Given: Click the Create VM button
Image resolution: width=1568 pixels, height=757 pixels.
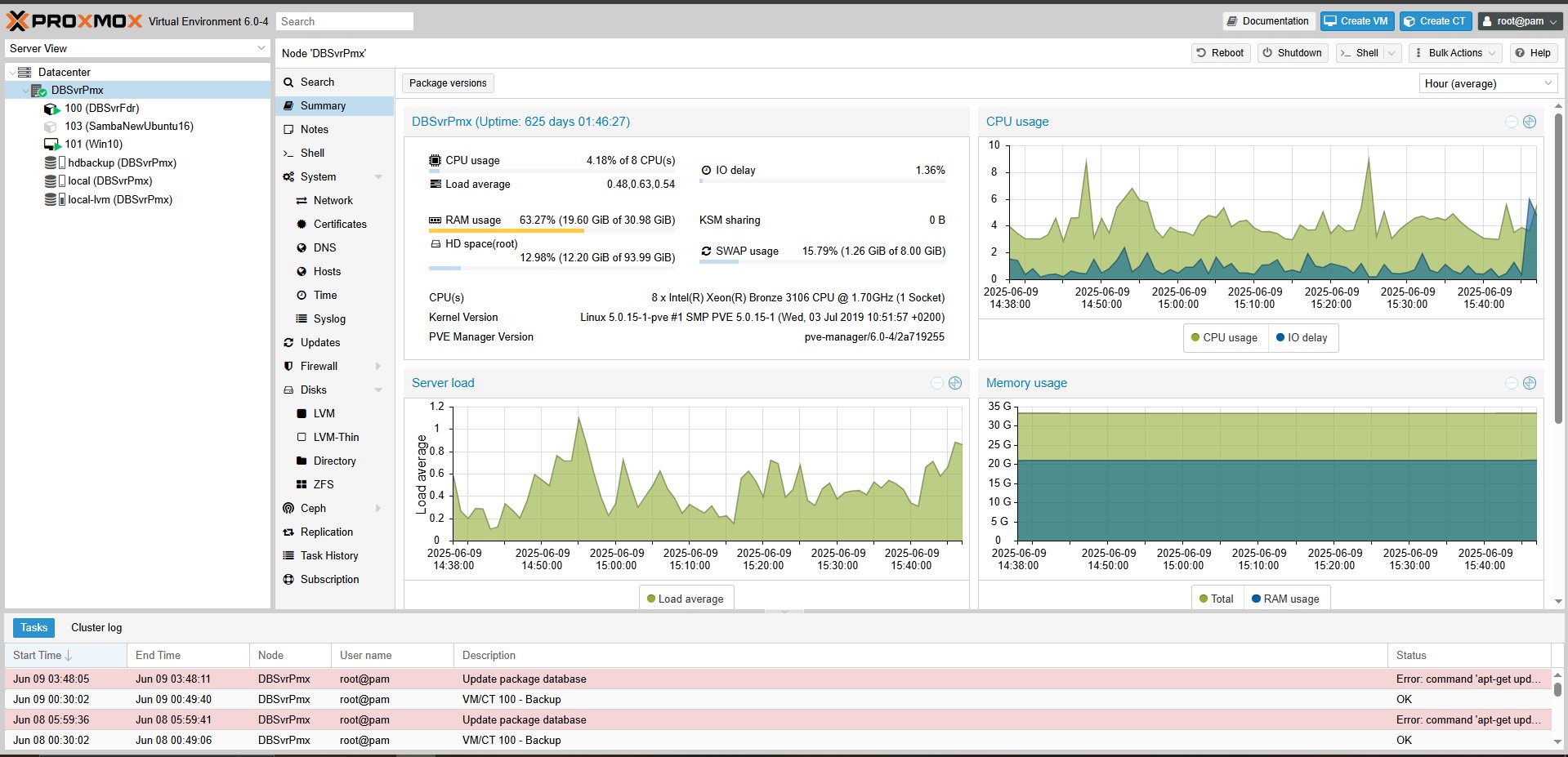Looking at the screenshot, I should coord(1356,21).
